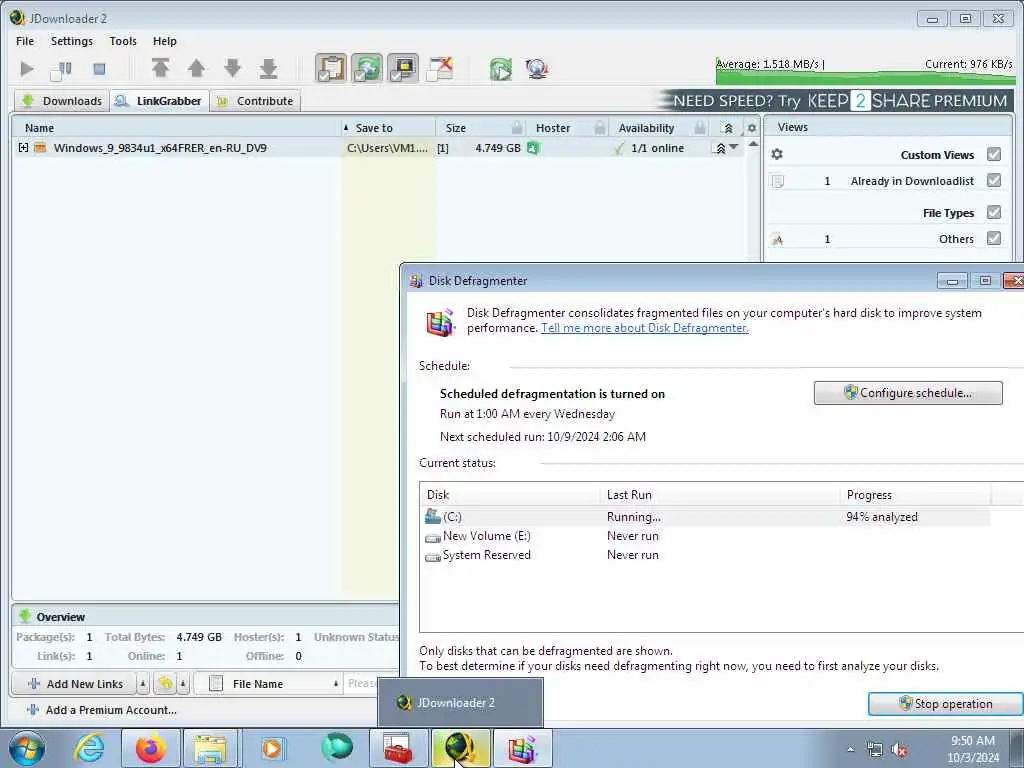Image resolution: width=1024 pixels, height=768 pixels.
Task: Click the C:\Users\VM1 save path cell
Action: 388,148
